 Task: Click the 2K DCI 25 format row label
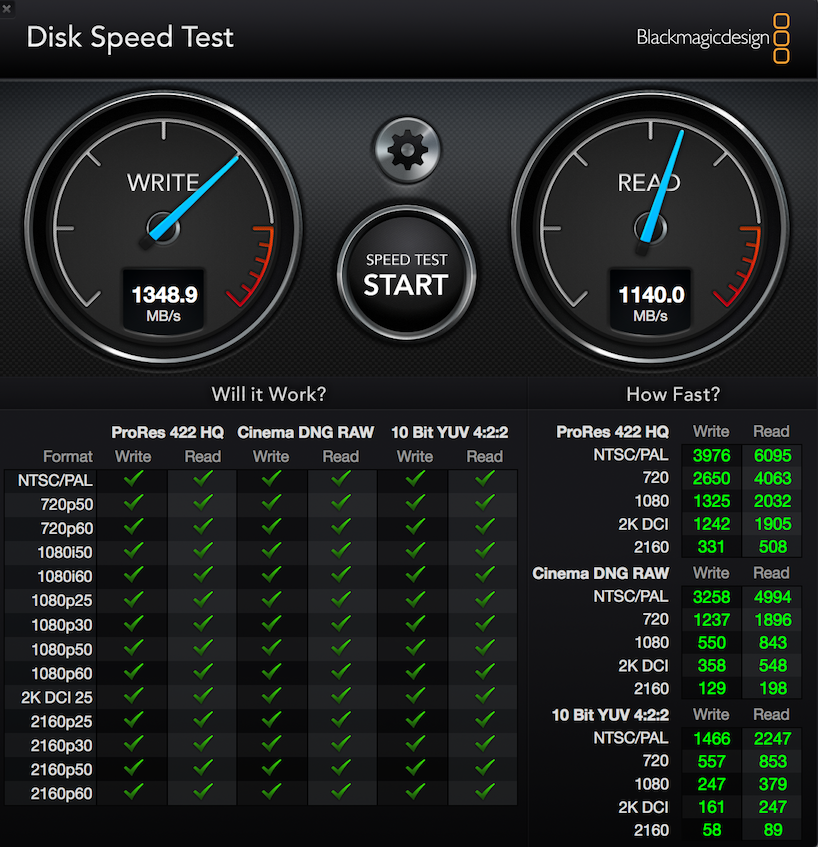coord(57,697)
